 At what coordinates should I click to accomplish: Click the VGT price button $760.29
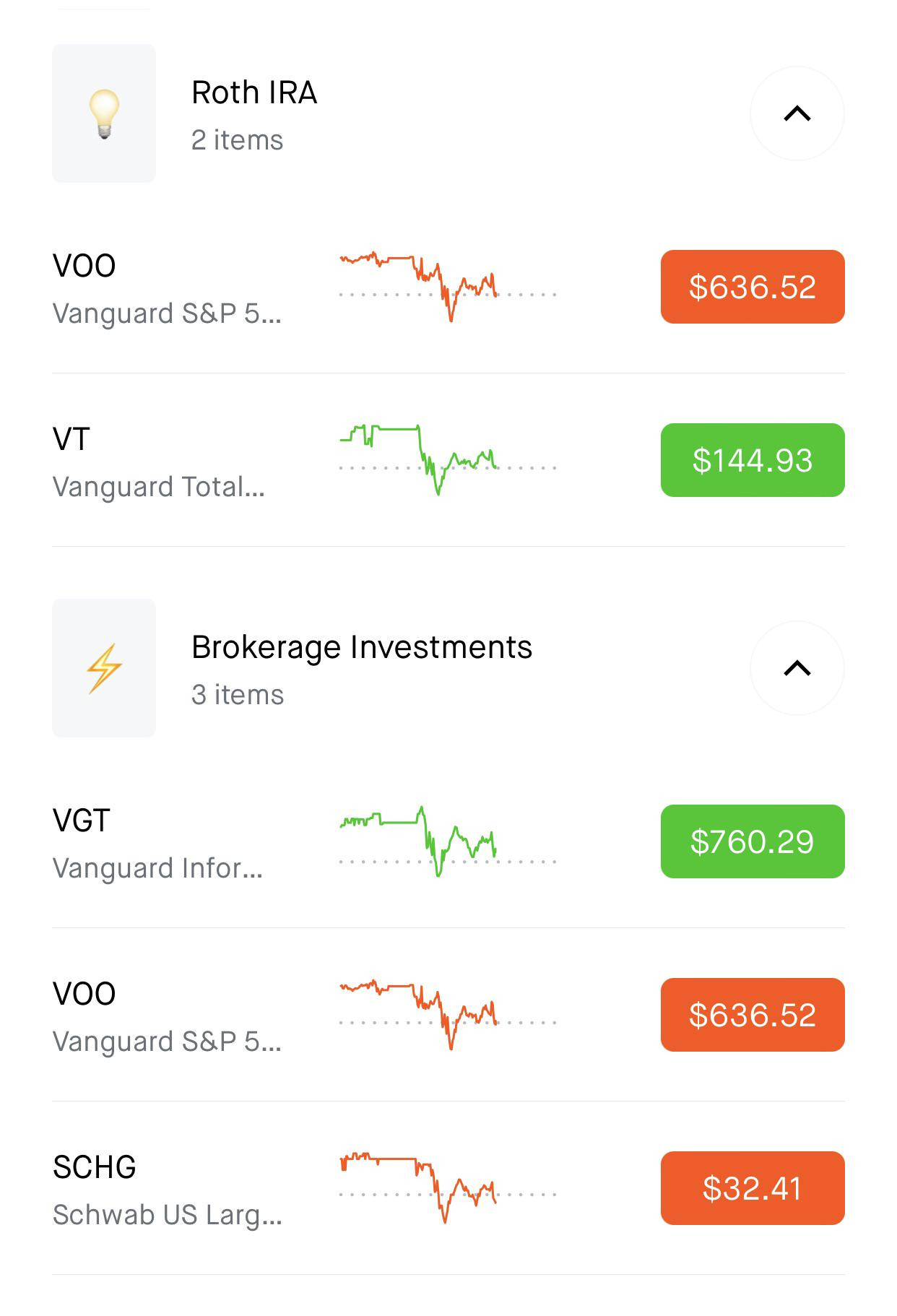coord(753,841)
